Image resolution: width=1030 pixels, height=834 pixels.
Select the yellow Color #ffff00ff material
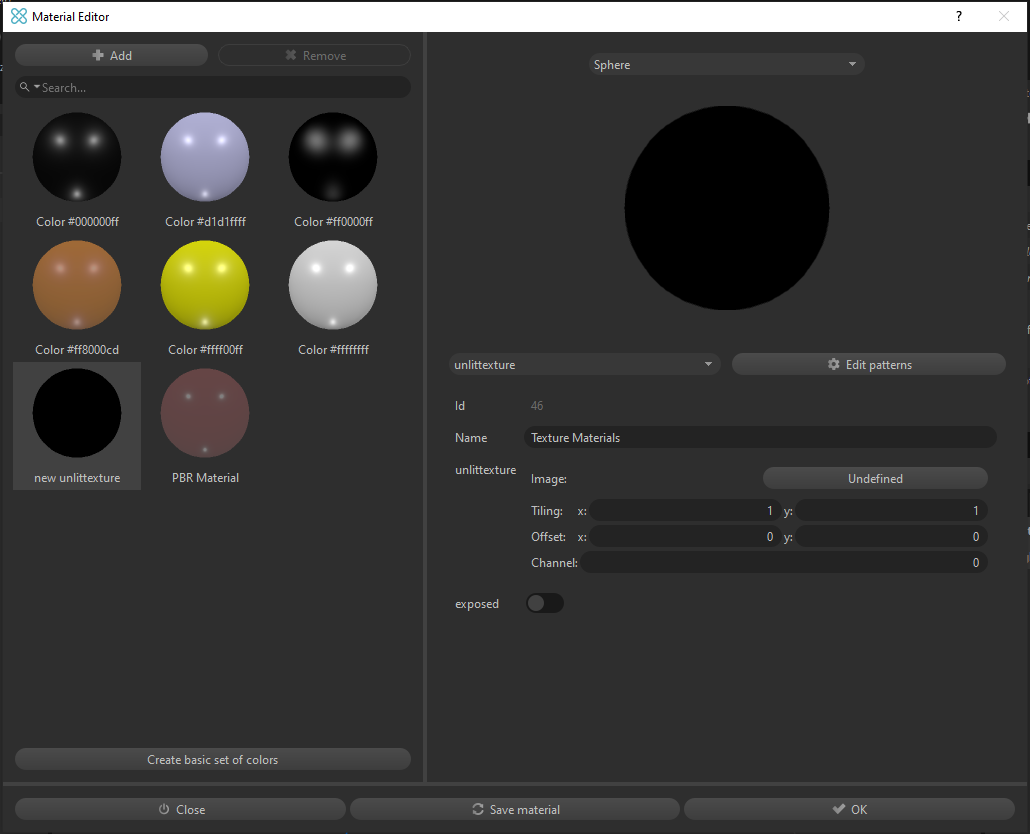click(205, 285)
